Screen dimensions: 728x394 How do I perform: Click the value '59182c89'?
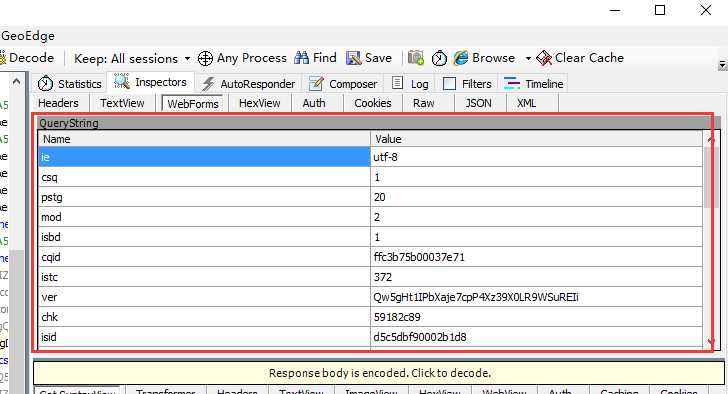click(x=537, y=316)
